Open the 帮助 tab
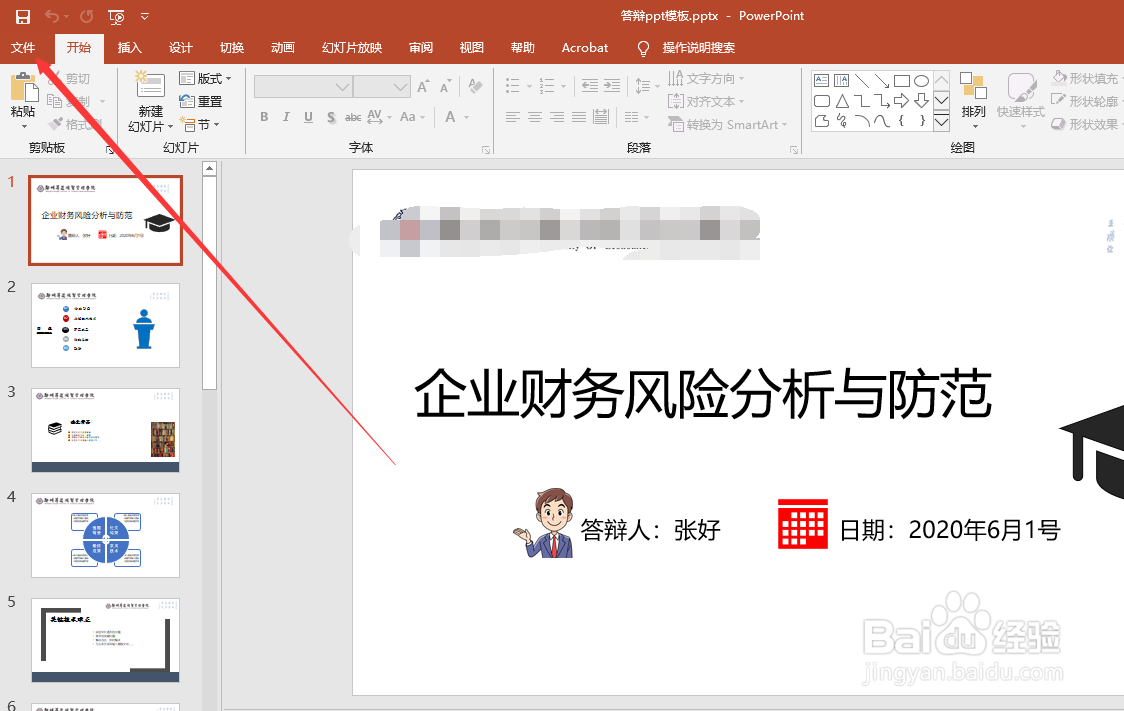Screen dimensions: 1124x711 [523, 48]
